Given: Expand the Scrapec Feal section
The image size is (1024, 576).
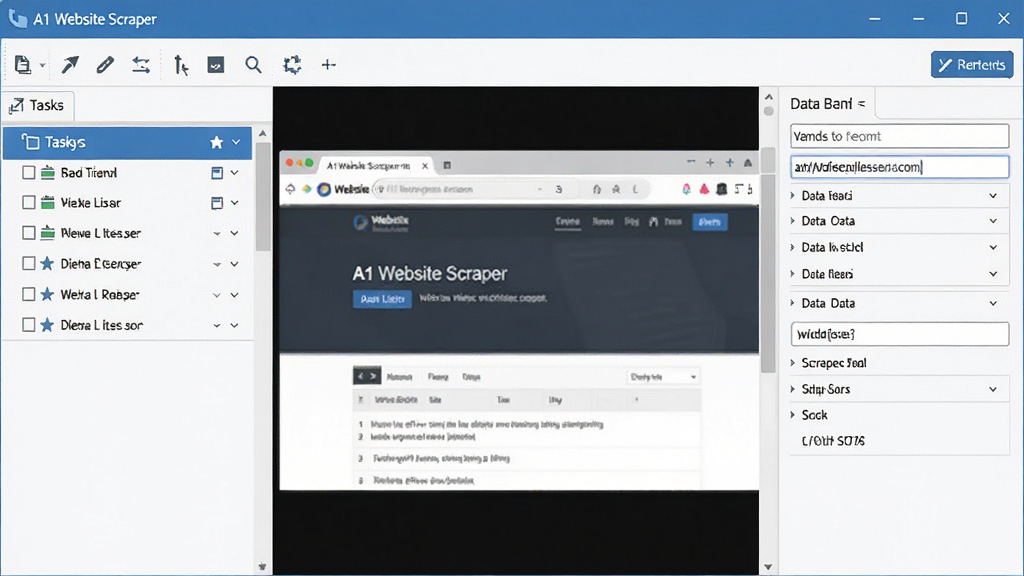Looking at the screenshot, I should click(x=899, y=363).
